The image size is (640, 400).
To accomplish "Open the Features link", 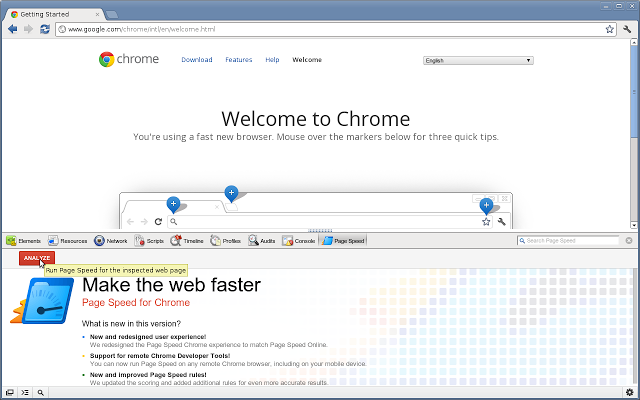I will (238, 60).
